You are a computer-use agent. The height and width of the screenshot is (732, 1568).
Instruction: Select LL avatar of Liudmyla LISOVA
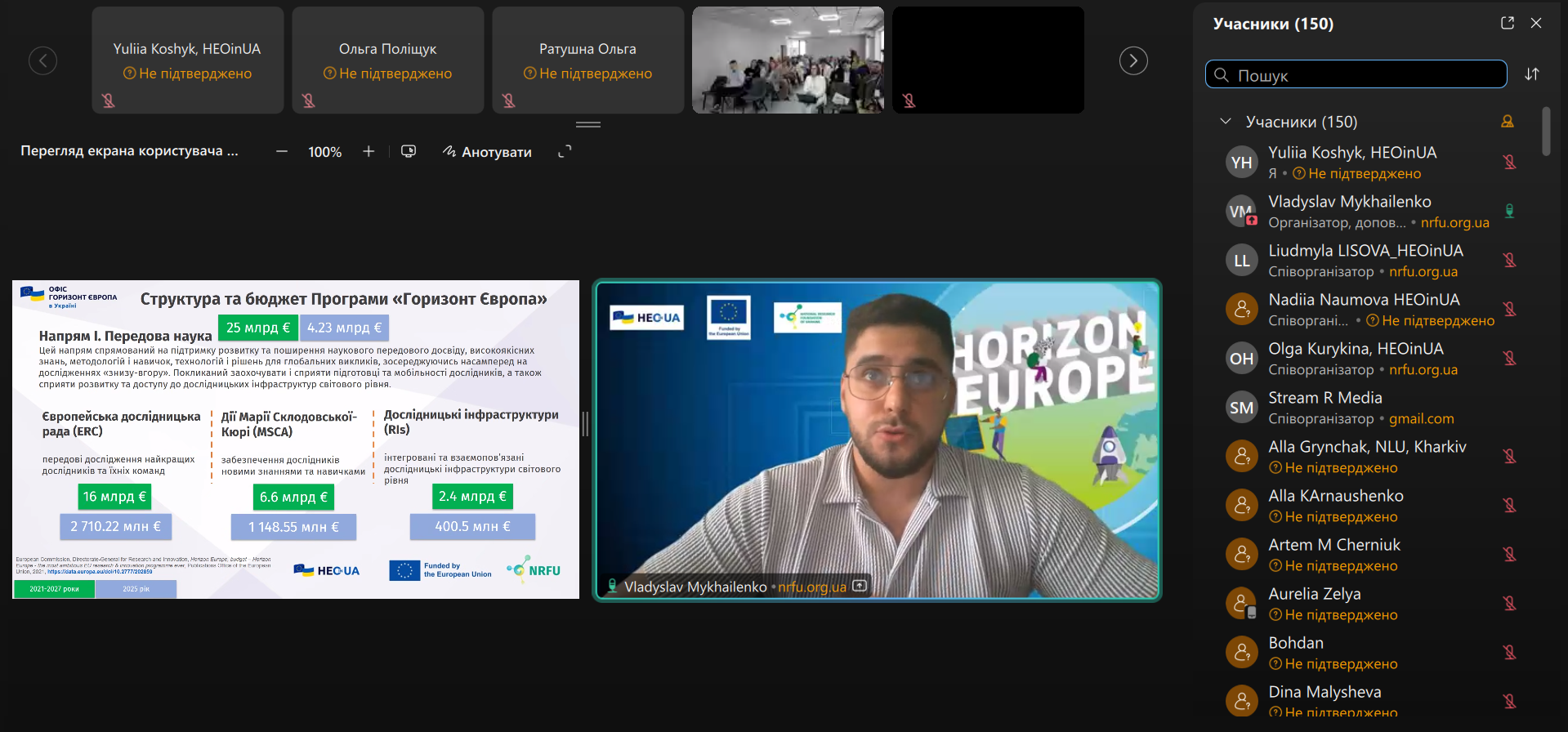1241,260
